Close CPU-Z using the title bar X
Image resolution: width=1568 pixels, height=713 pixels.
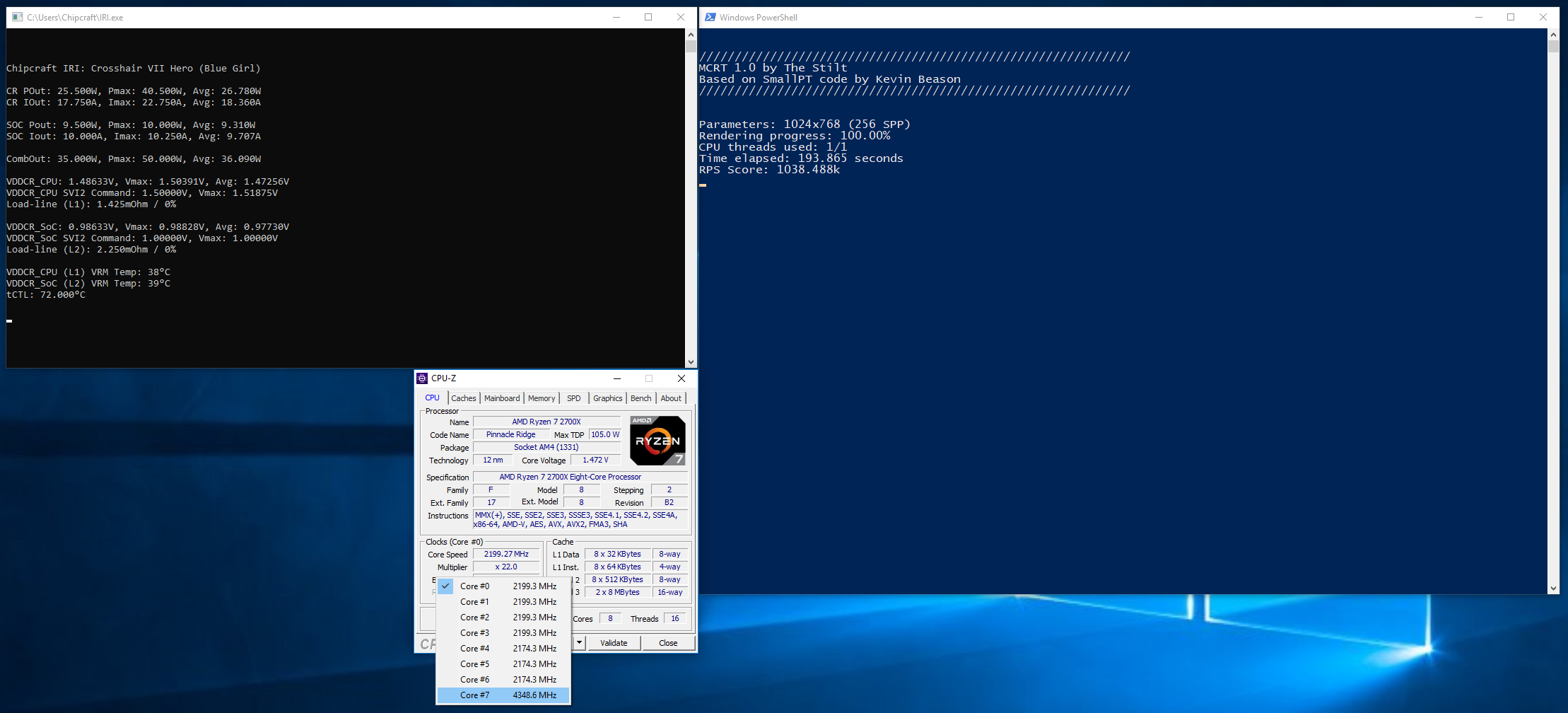point(681,378)
